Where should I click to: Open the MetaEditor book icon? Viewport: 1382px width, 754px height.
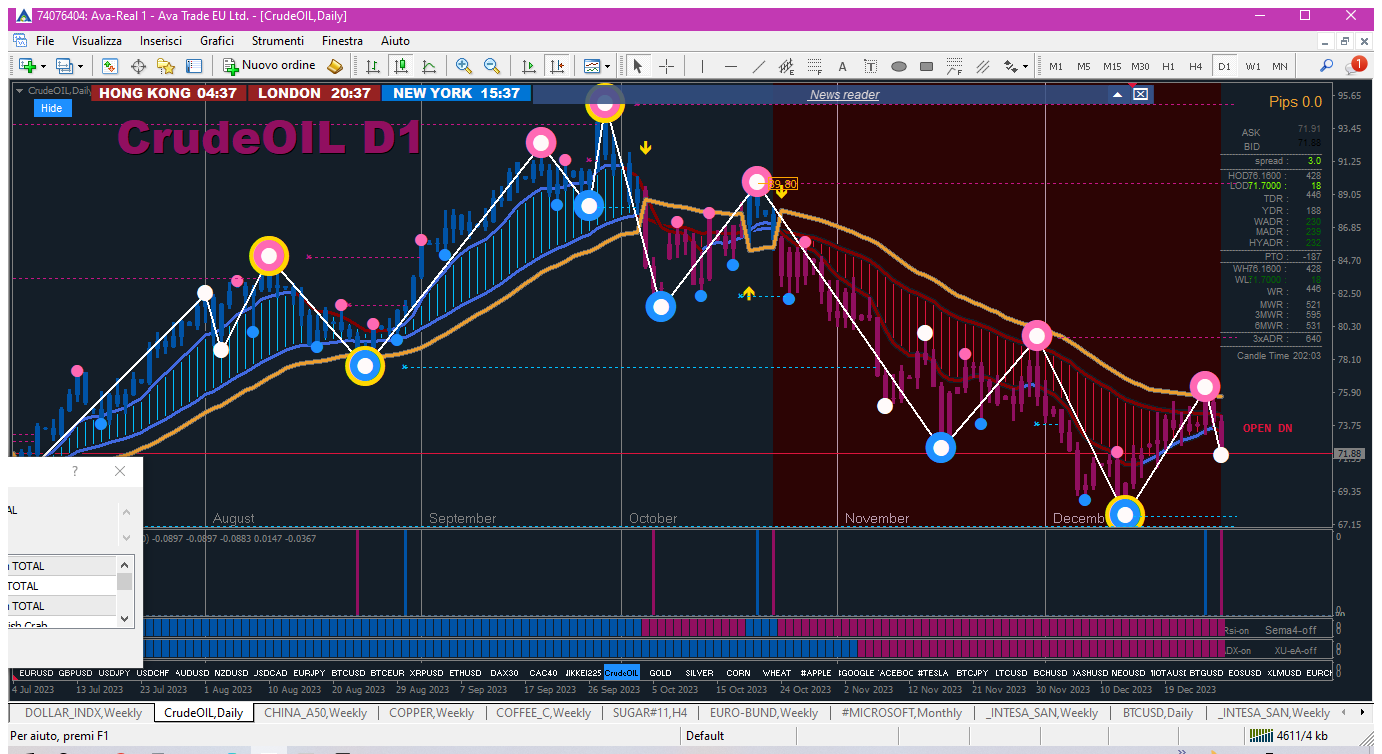pyautogui.click(x=335, y=66)
